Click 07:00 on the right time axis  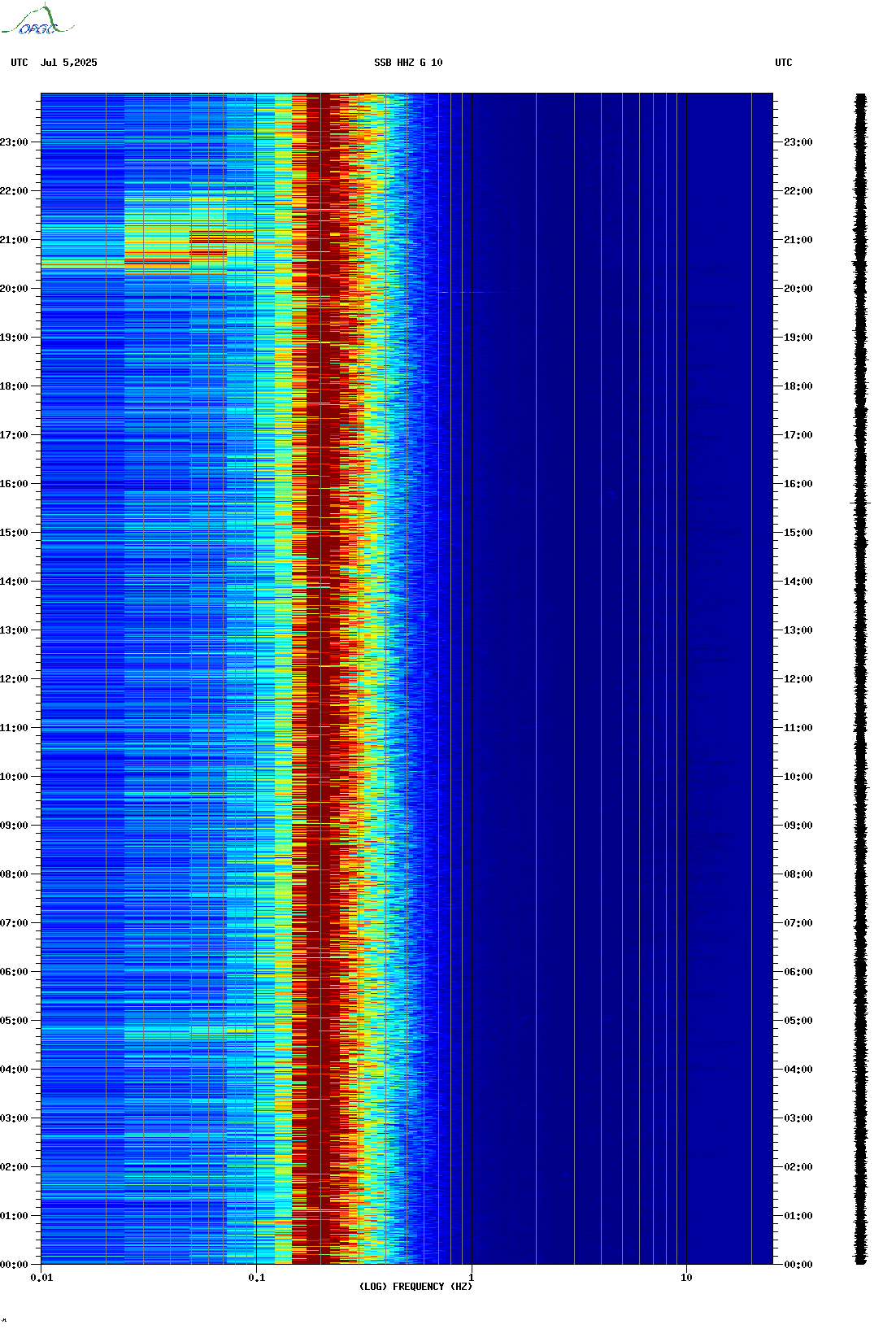(x=798, y=923)
